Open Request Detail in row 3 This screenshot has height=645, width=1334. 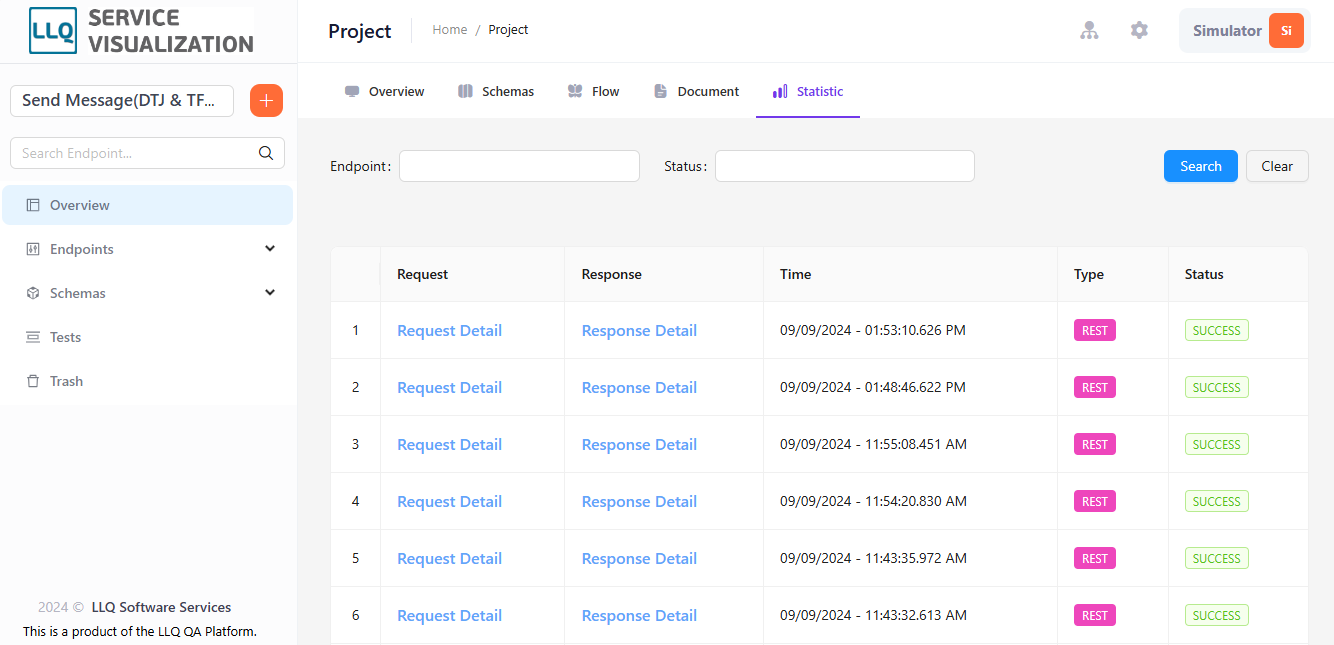450,445
